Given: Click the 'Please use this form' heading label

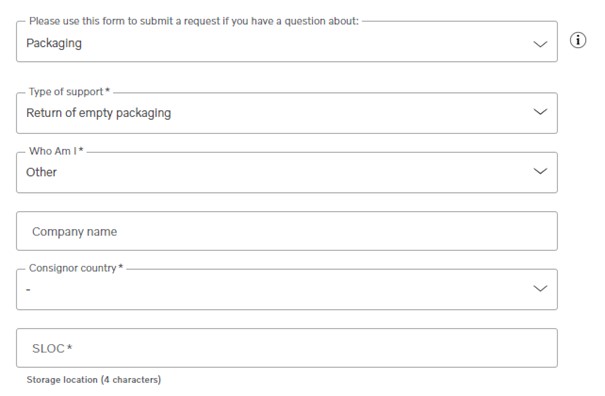Looking at the screenshot, I should point(194,21).
